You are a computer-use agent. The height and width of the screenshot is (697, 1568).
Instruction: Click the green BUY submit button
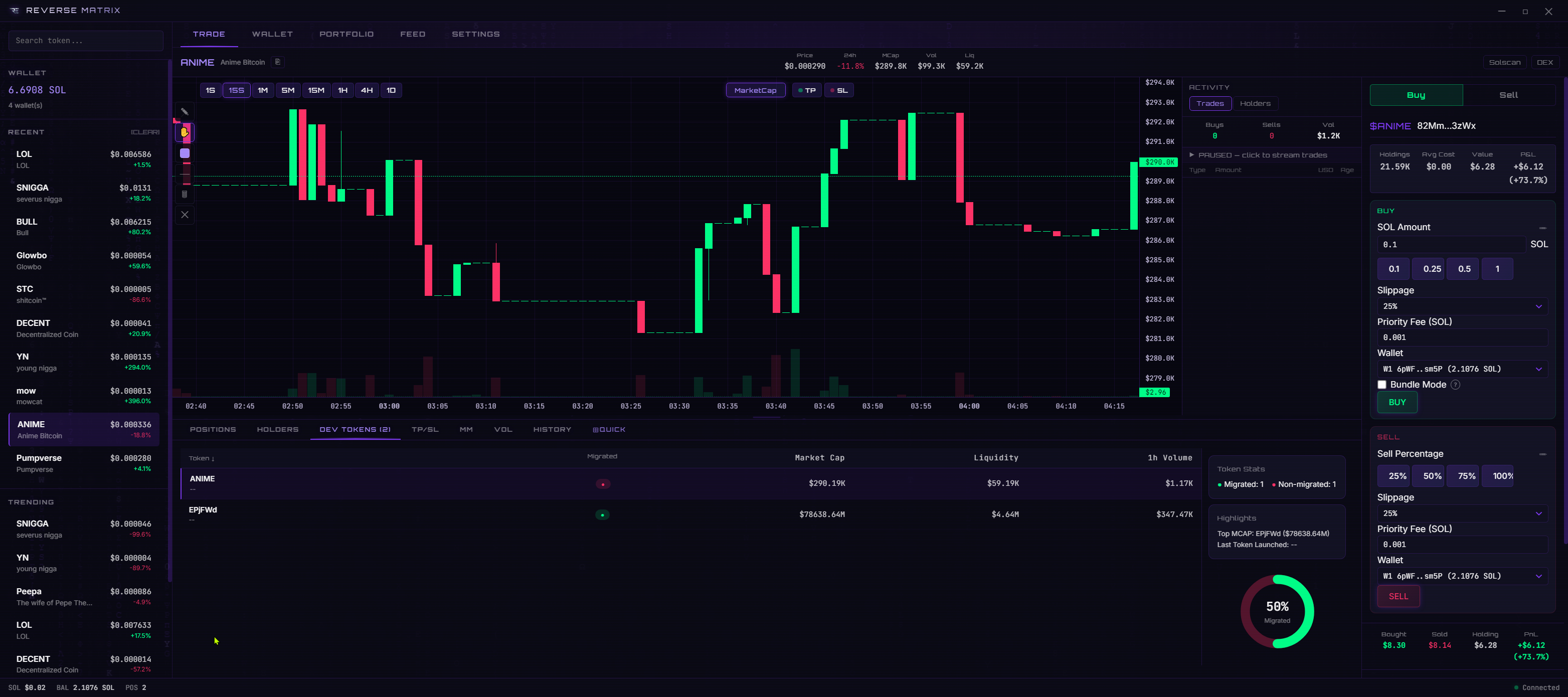click(x=1397, y=402)
